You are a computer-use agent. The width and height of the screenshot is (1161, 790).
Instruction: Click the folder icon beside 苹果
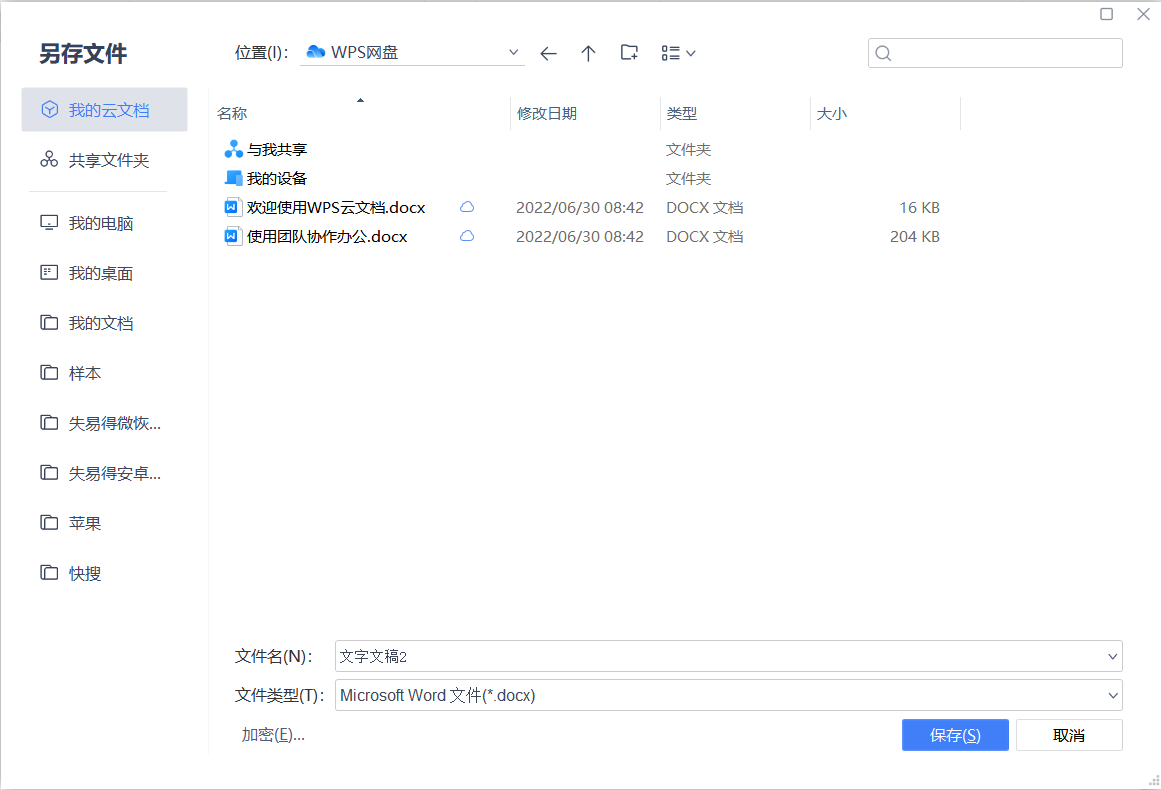click(49, 522)
